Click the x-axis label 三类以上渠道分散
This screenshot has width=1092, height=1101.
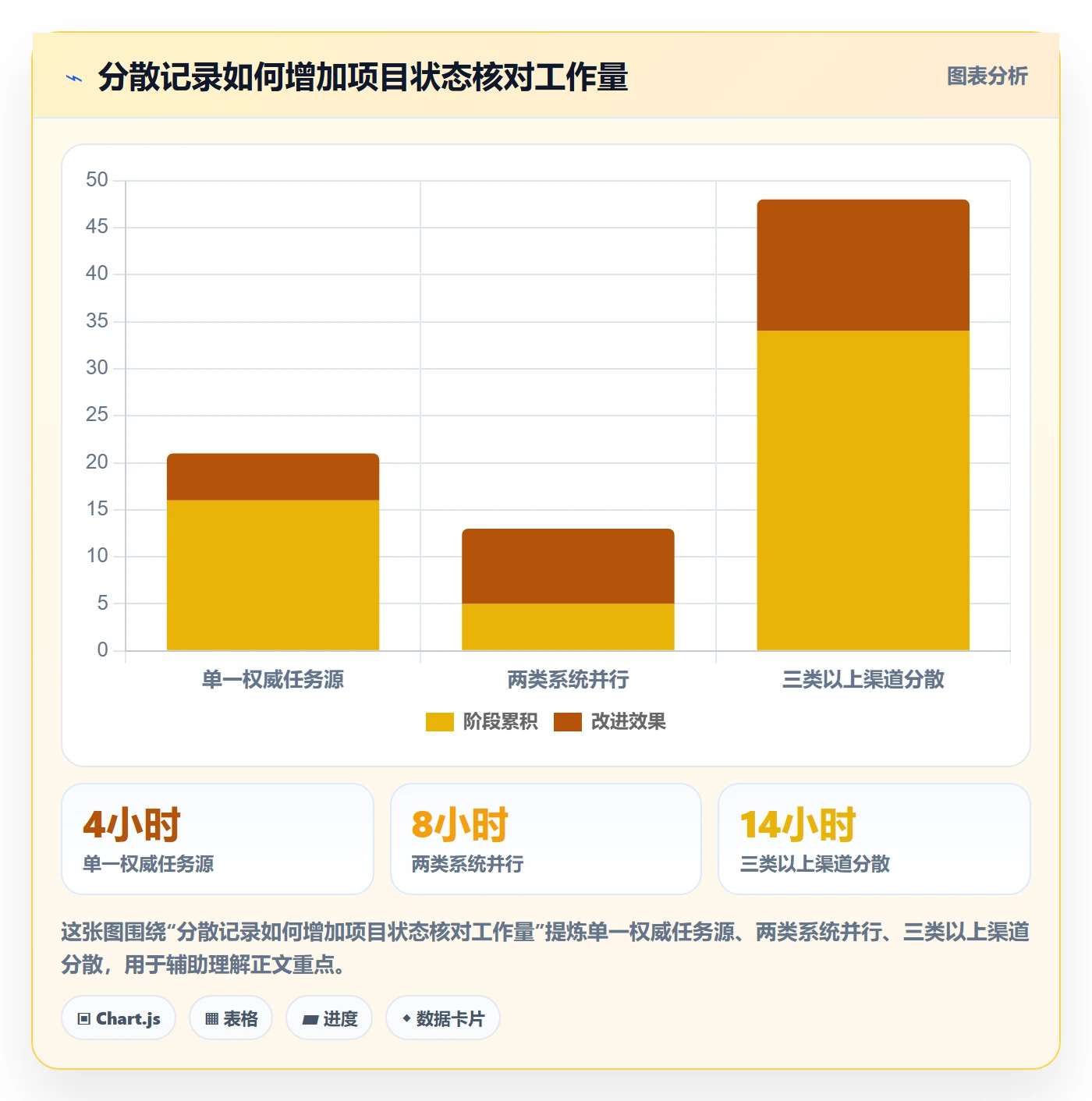click(863, 680)
